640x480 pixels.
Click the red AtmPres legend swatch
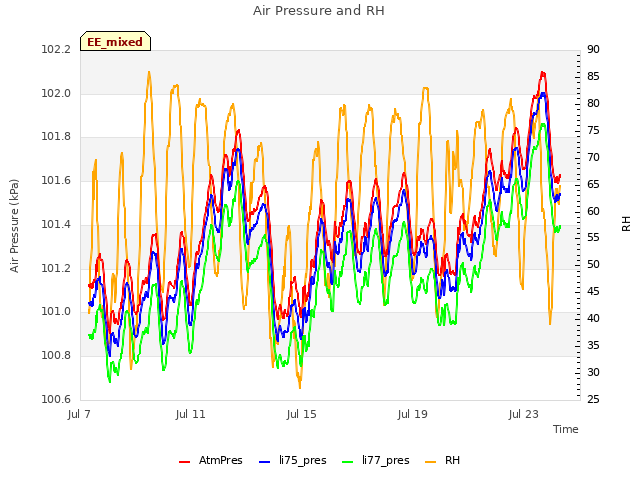click(184, 462)
